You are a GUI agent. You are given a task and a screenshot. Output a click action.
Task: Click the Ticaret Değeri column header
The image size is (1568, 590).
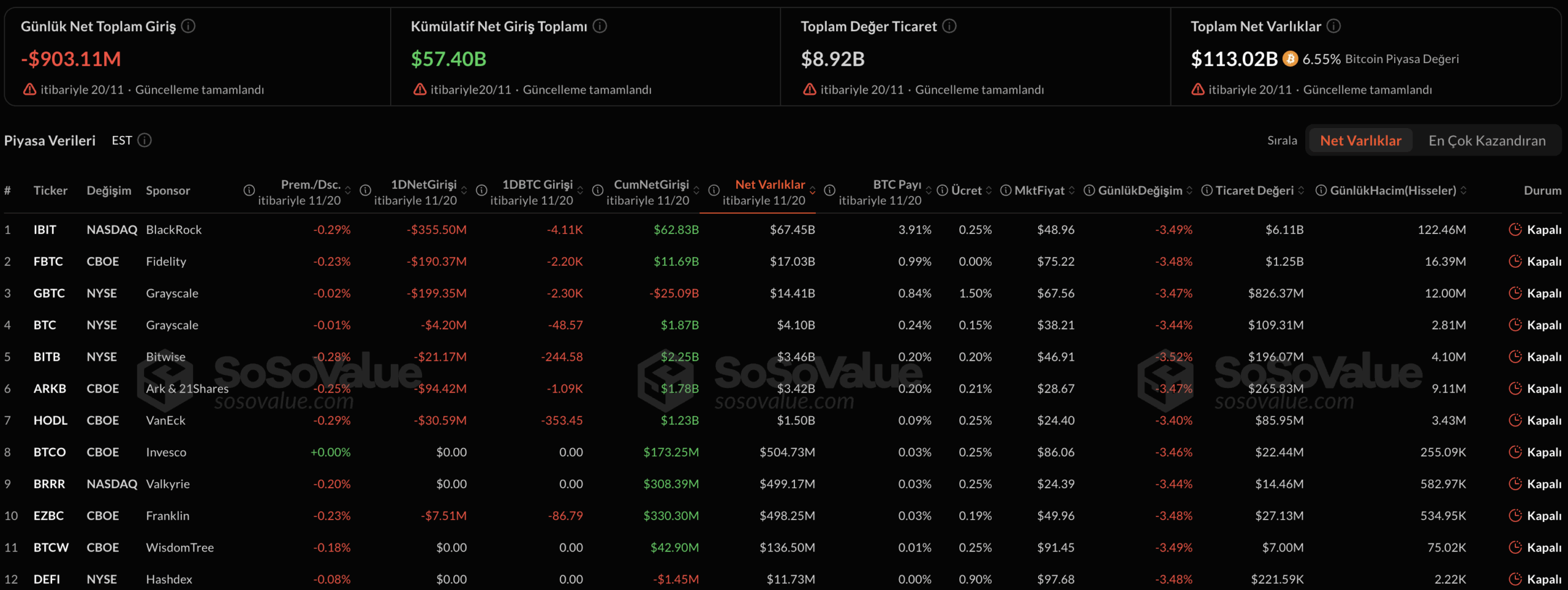[x=1254, y=191]
